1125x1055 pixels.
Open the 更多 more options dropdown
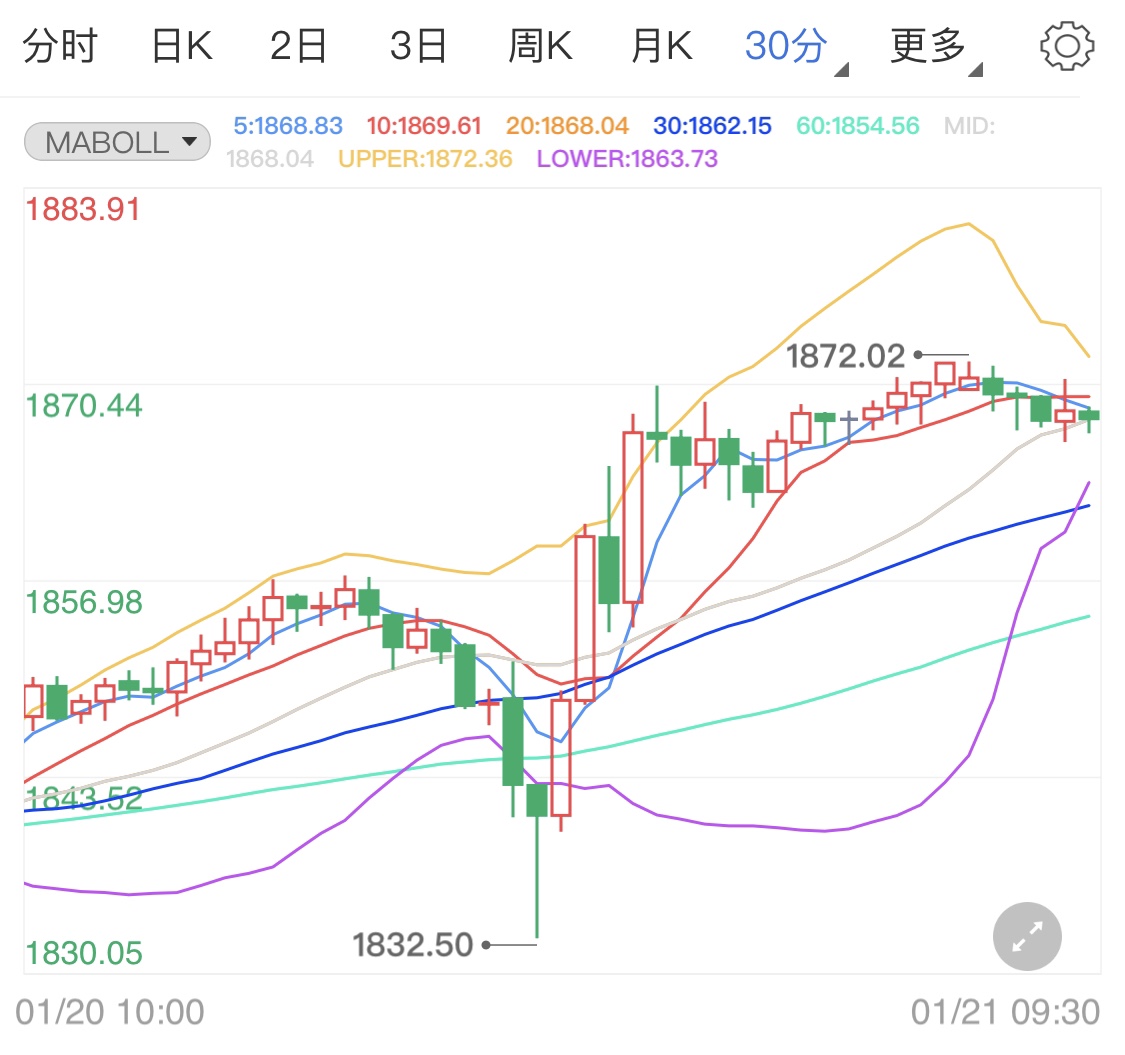pos(936,47)
